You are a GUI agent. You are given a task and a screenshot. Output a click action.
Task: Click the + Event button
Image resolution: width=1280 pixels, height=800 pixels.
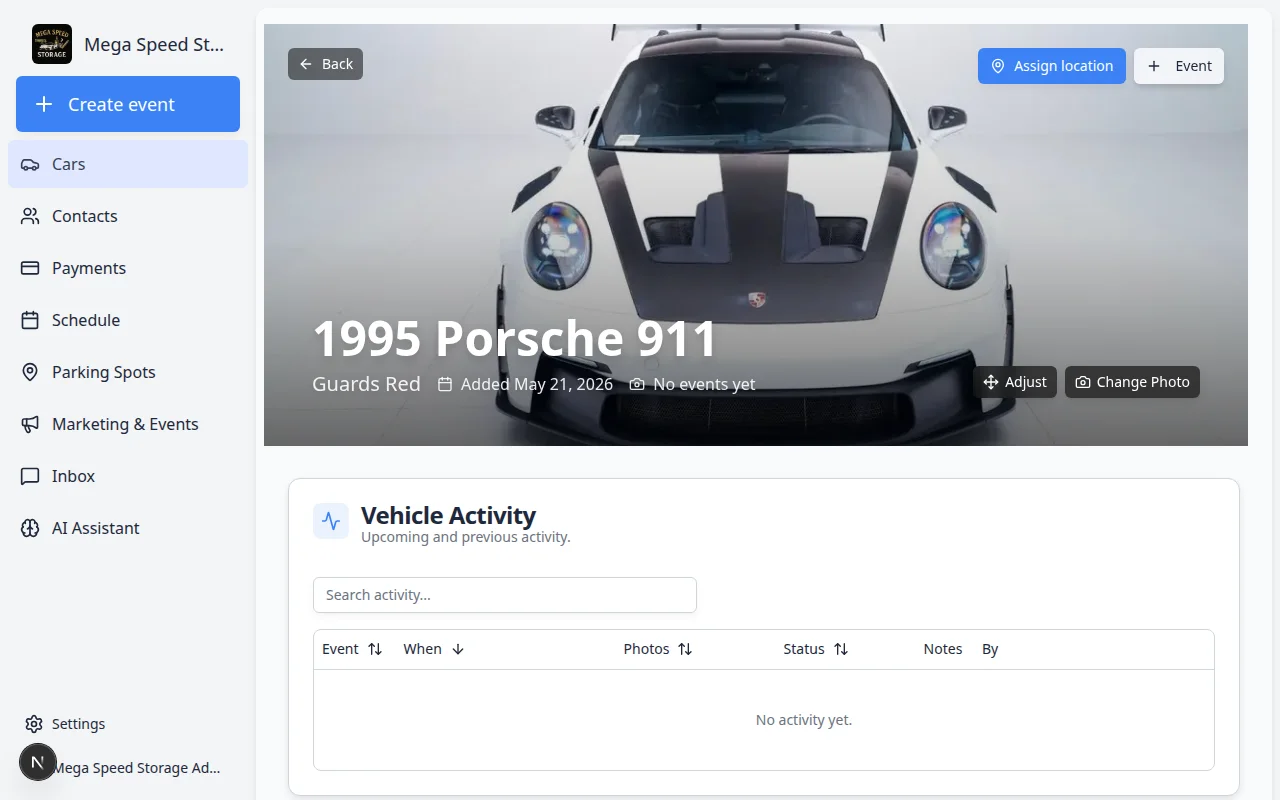(1179, 66)
